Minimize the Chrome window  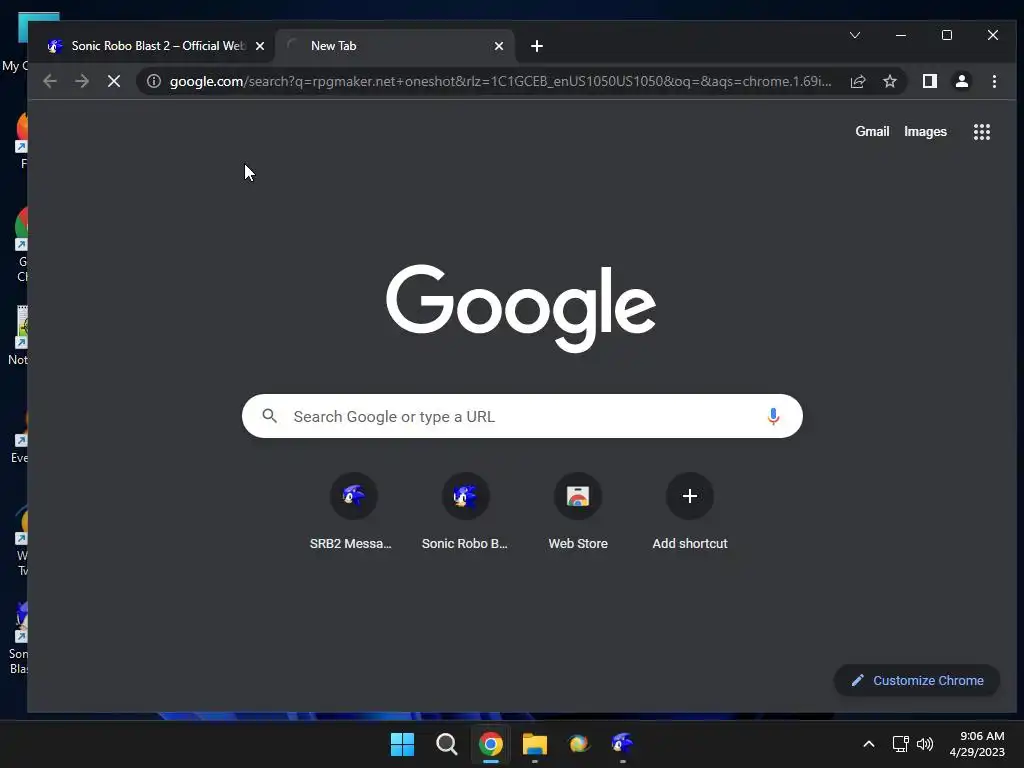coord(901,35)
